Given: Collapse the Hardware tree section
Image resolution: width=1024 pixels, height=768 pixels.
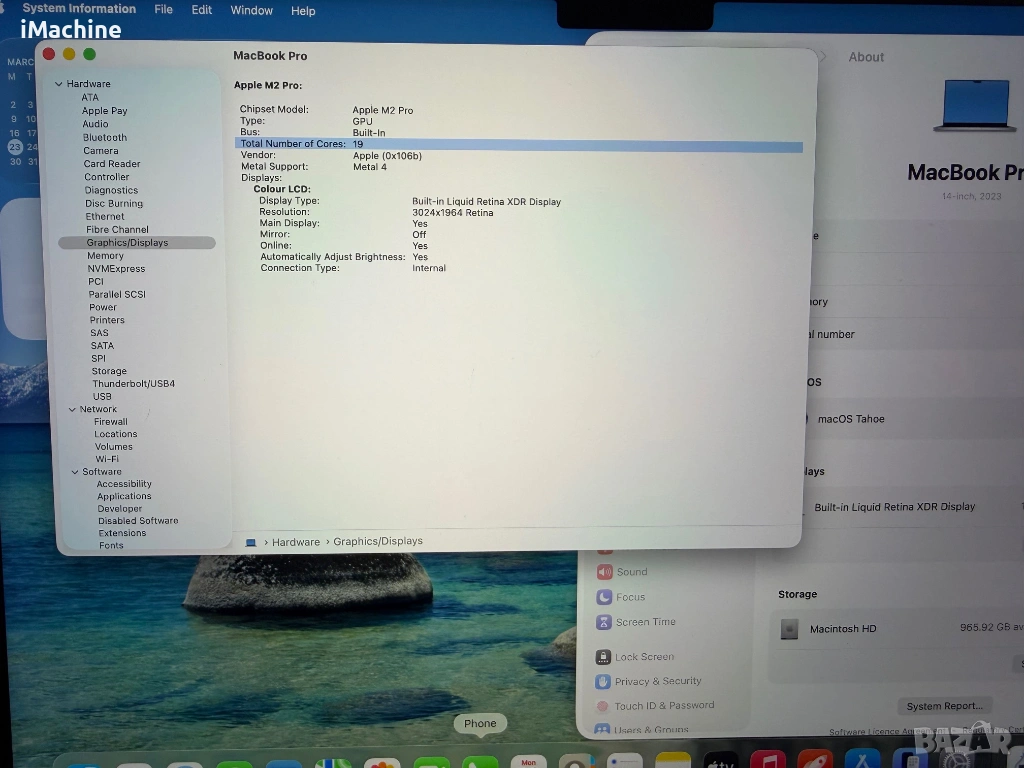Looking at the screenshot, I should point(58,84).
